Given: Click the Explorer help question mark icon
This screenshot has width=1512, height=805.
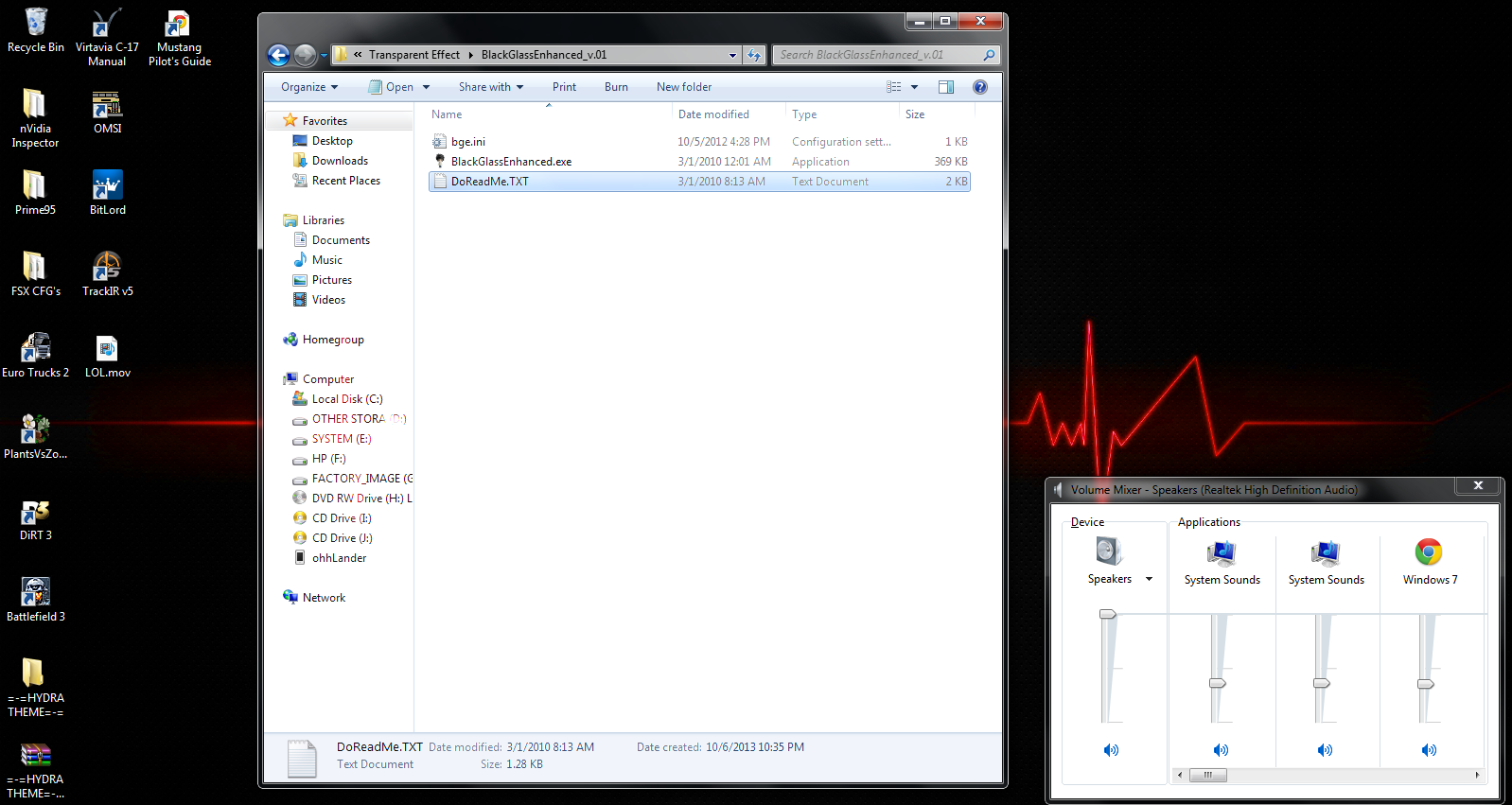Looking at the screenshot, I should click(x=980, y=87).
